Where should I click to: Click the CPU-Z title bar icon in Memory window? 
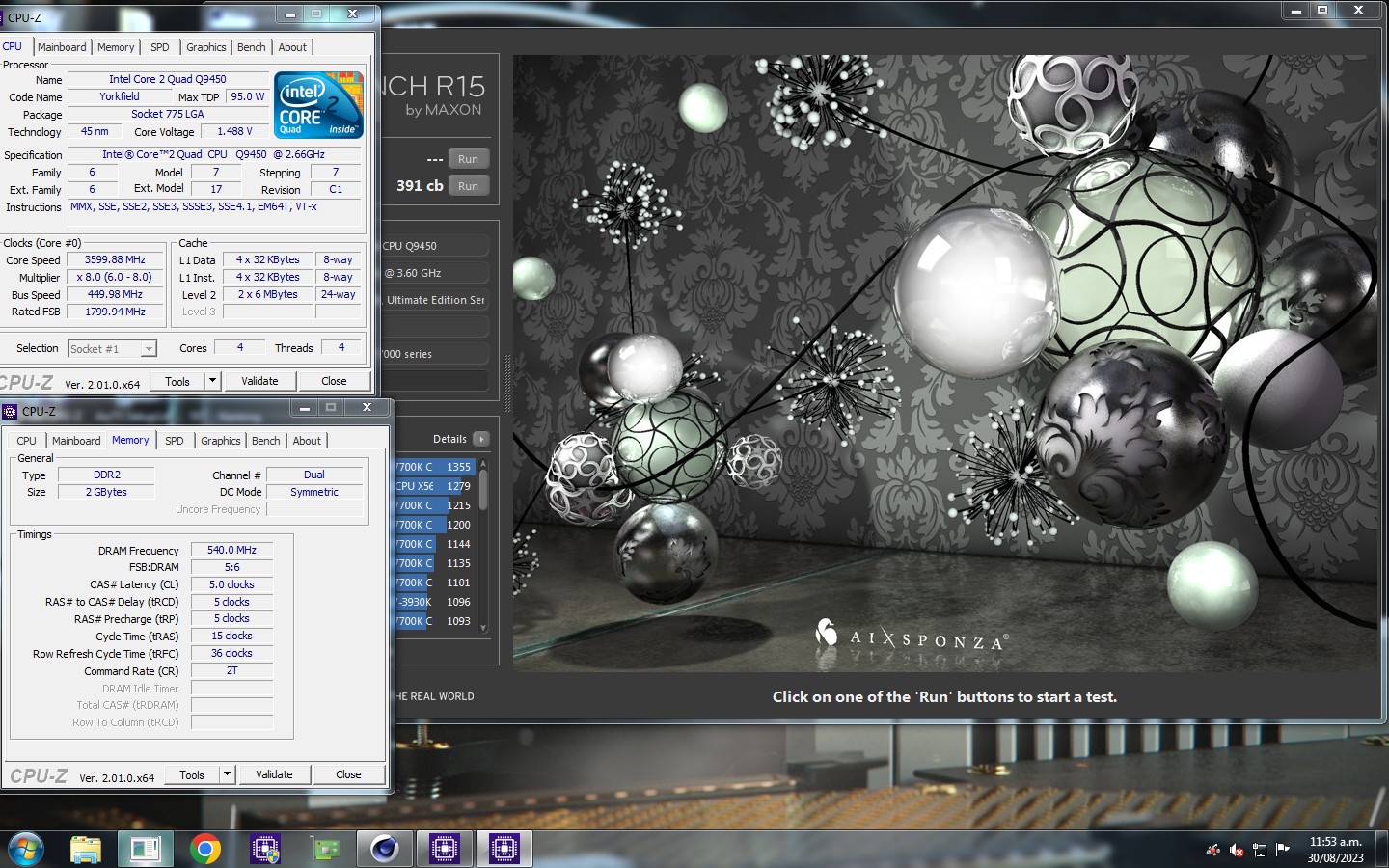pos(10,411)
